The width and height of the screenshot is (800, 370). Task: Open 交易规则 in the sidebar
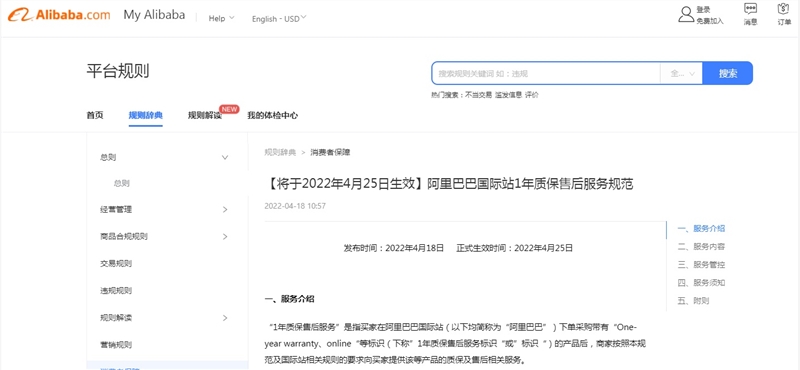pos(116,264)
